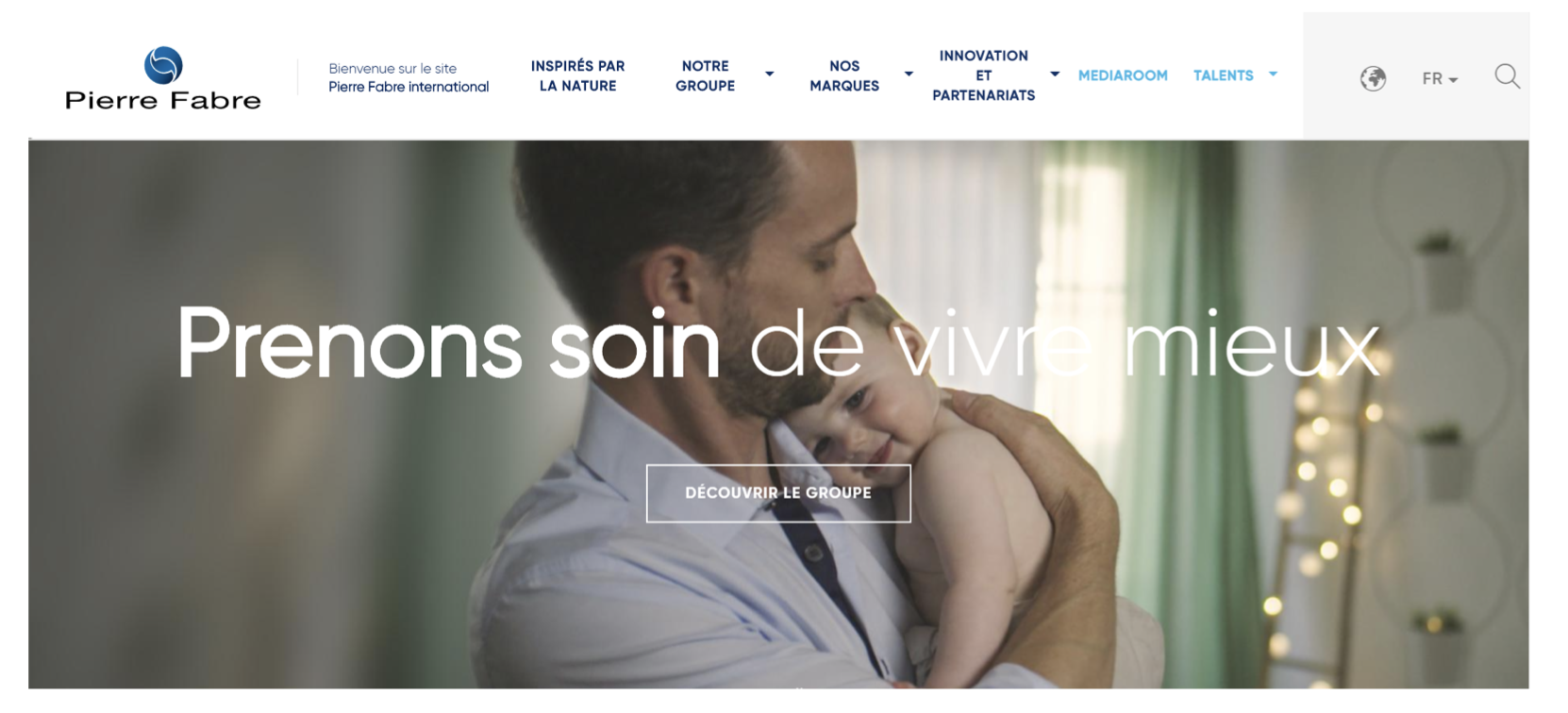
Task: Click the Prenons soin hero headline
Action: coord(777,344)
